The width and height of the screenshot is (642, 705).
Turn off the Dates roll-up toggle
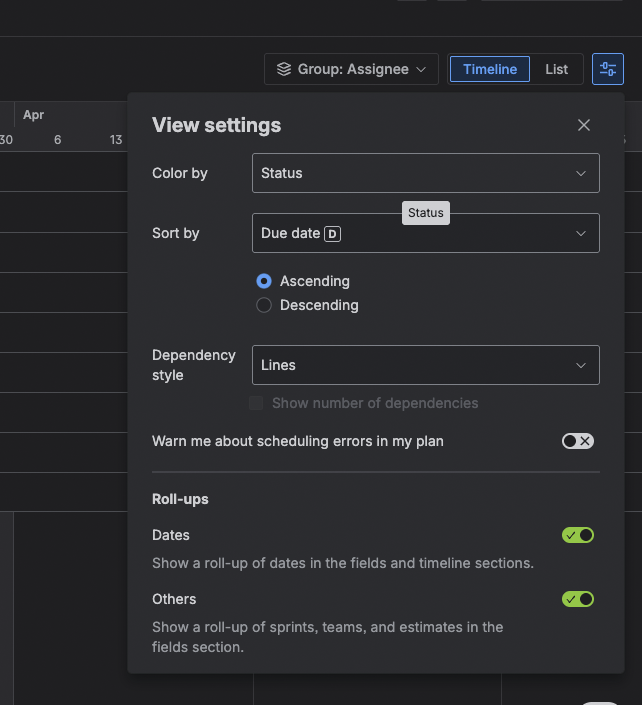[578, 535]
